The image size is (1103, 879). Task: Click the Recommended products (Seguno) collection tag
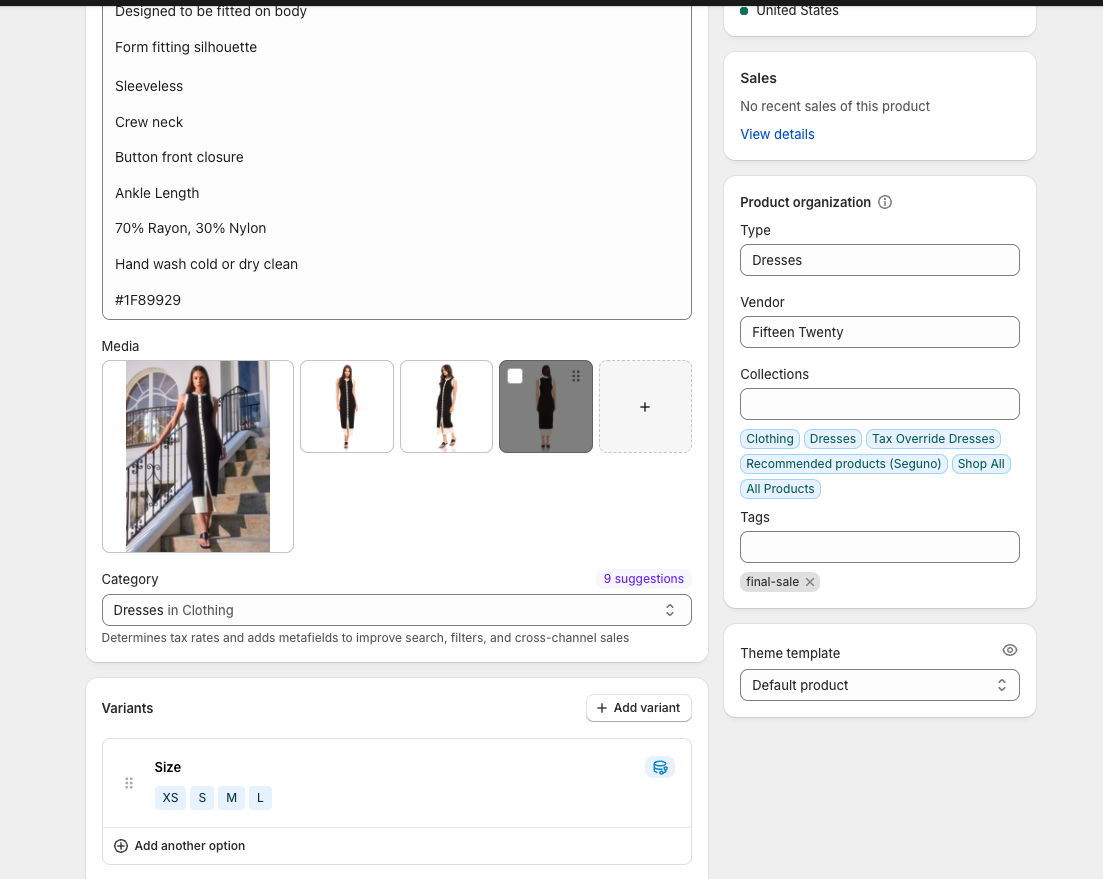pos(843,464)
